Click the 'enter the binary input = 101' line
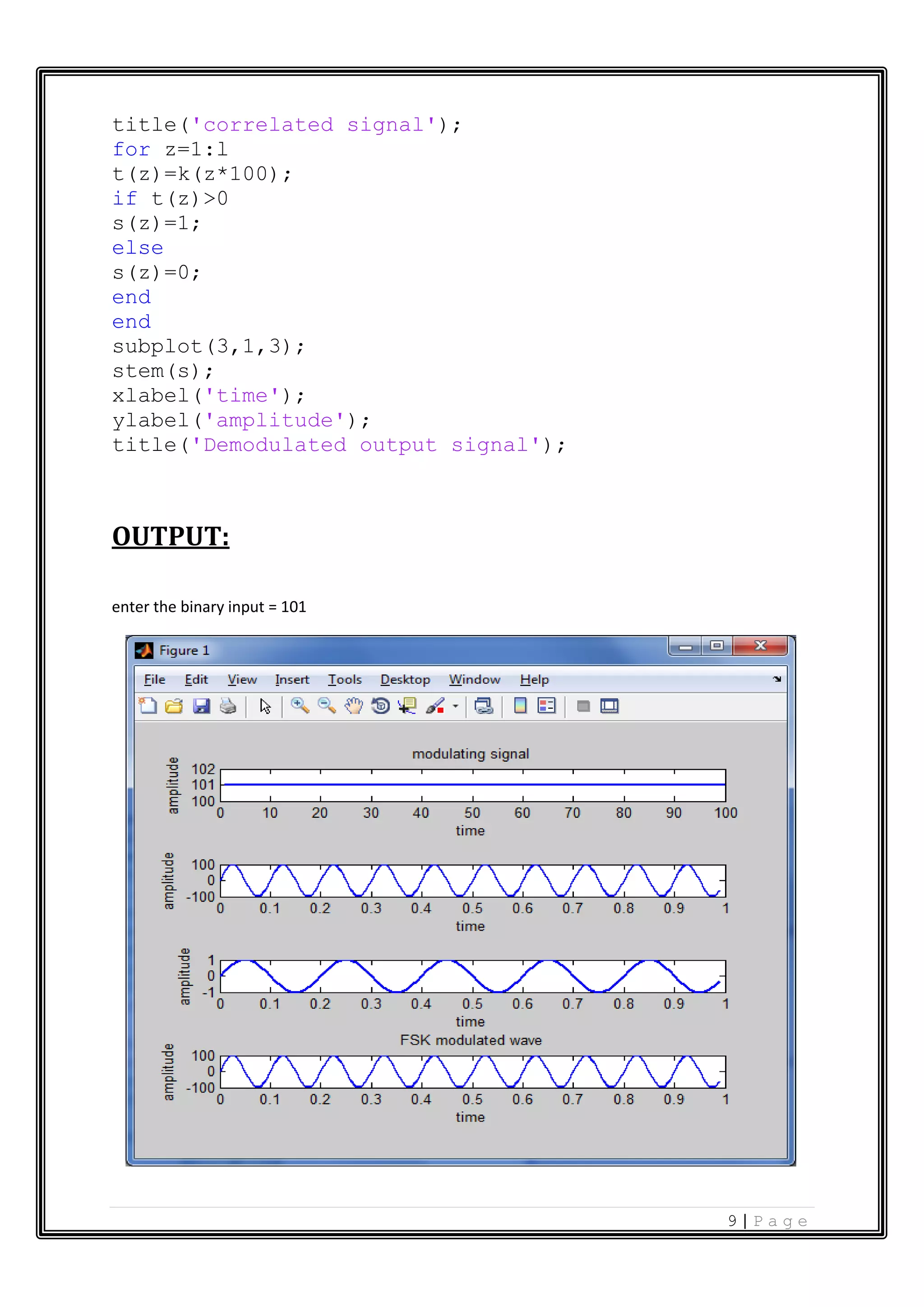This screenshot has height=1307, width=924. tap(209, 607)
